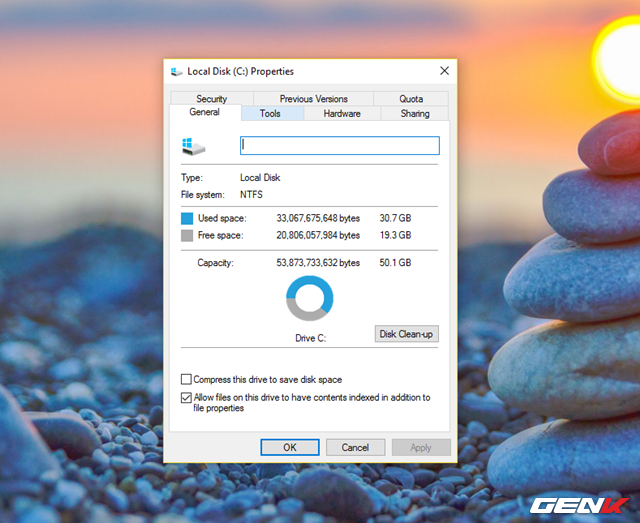
Task: Click the 53,873,733,632 bytes capacity value
Action: 318,263
